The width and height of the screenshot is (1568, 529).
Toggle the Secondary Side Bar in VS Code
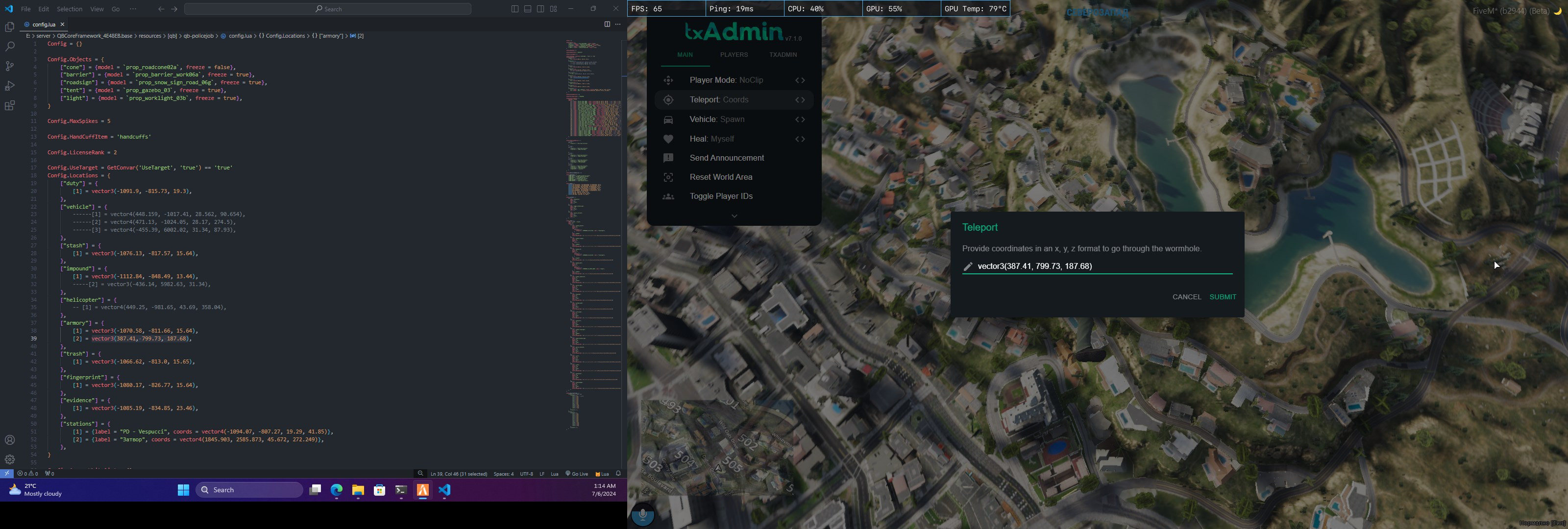pyautogui.click(x=540, y=9)
